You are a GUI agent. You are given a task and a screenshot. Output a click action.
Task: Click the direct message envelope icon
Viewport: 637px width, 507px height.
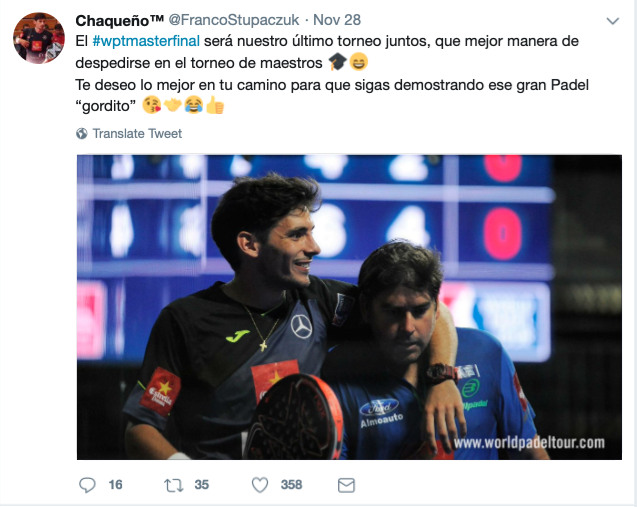[346, 485]
